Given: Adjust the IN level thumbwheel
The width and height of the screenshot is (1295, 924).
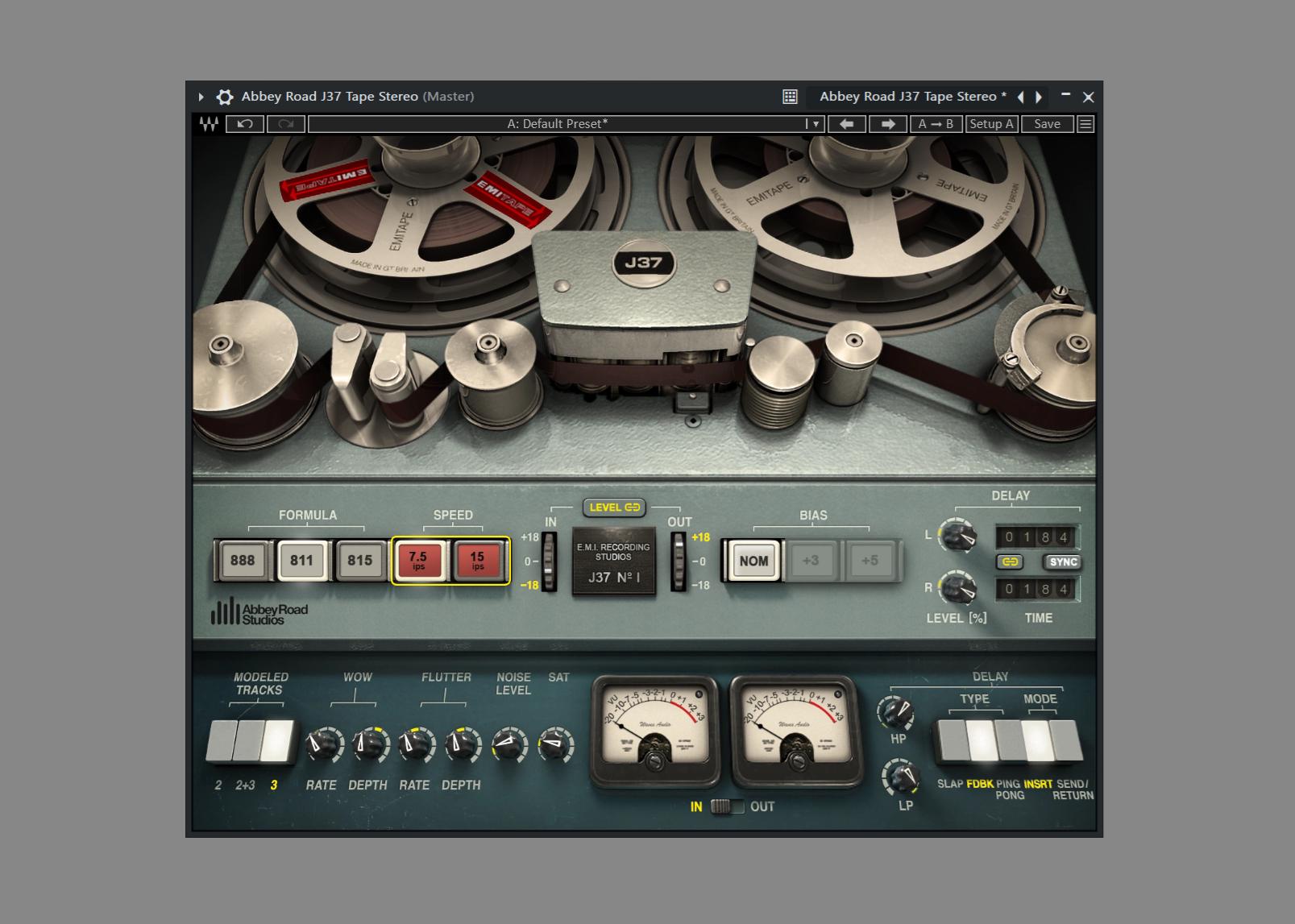Looking at the screenshot, I should click(x=549, y=561).
